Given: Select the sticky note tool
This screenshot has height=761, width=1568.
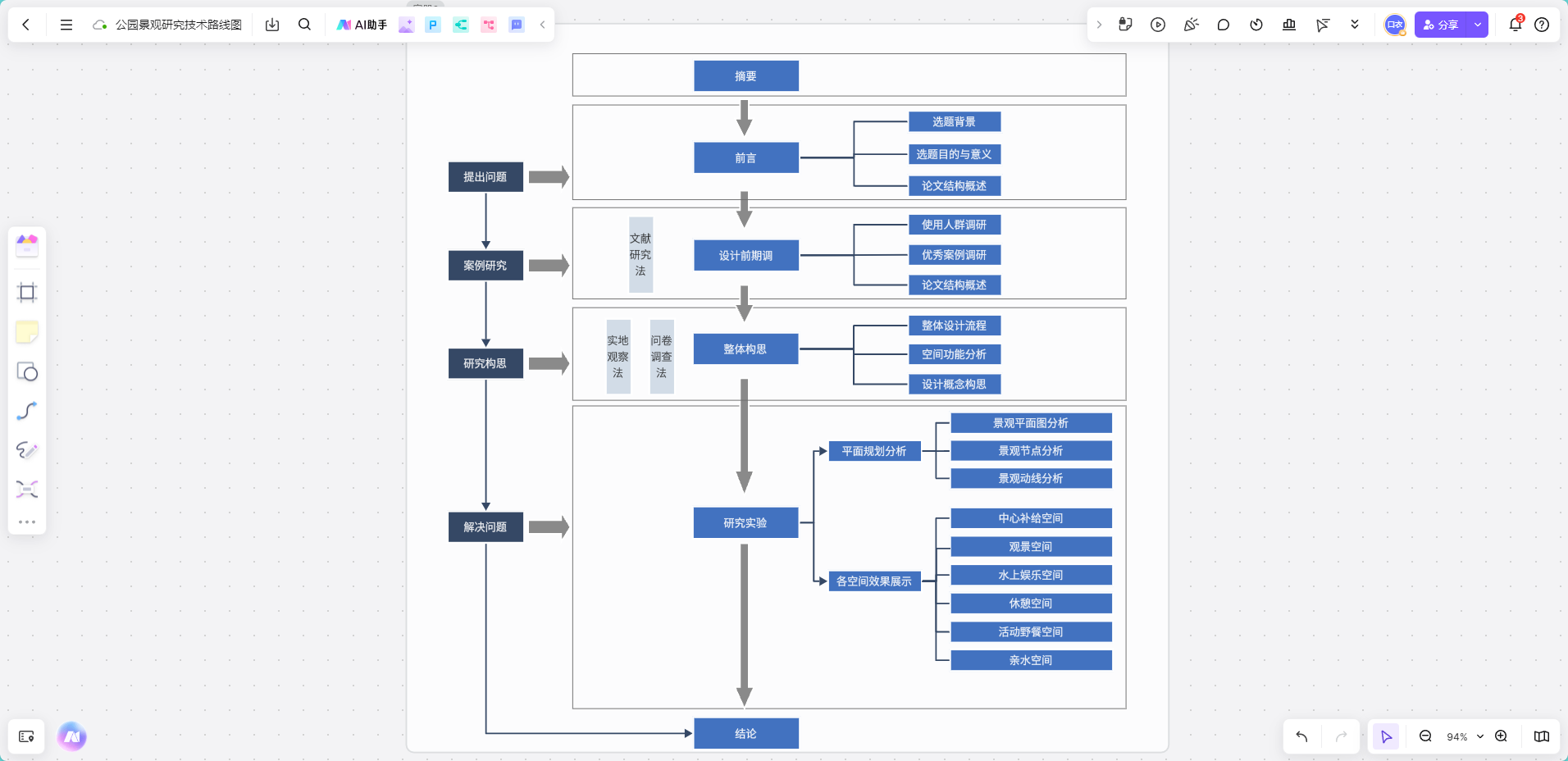Looking at the screenshot, I should click(x=27, y=331).
